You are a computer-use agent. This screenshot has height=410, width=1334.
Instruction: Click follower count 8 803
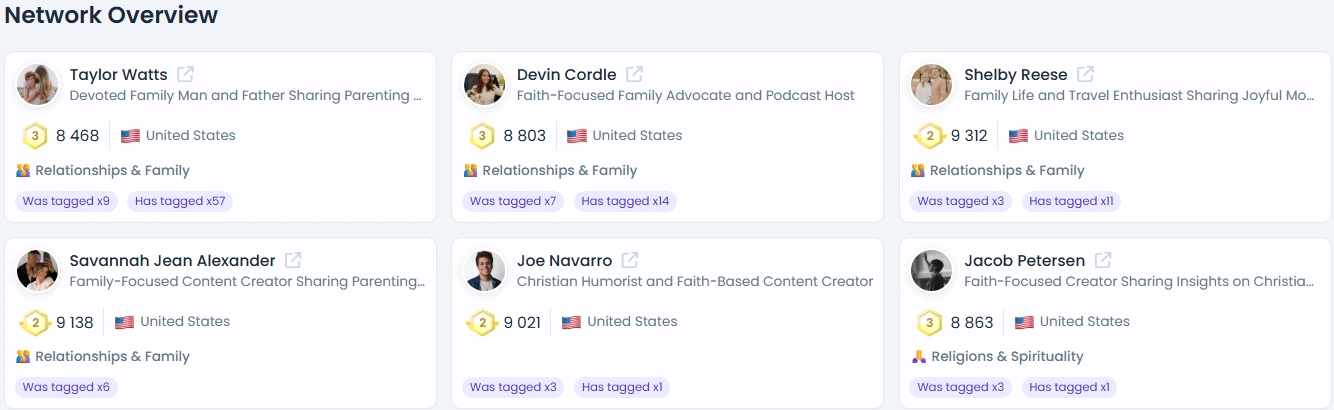[525, 136]
